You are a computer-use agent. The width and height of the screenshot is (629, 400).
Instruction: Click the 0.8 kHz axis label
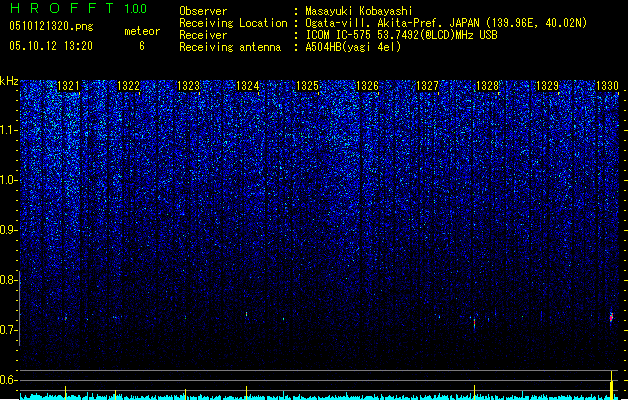tap(8, 280)
